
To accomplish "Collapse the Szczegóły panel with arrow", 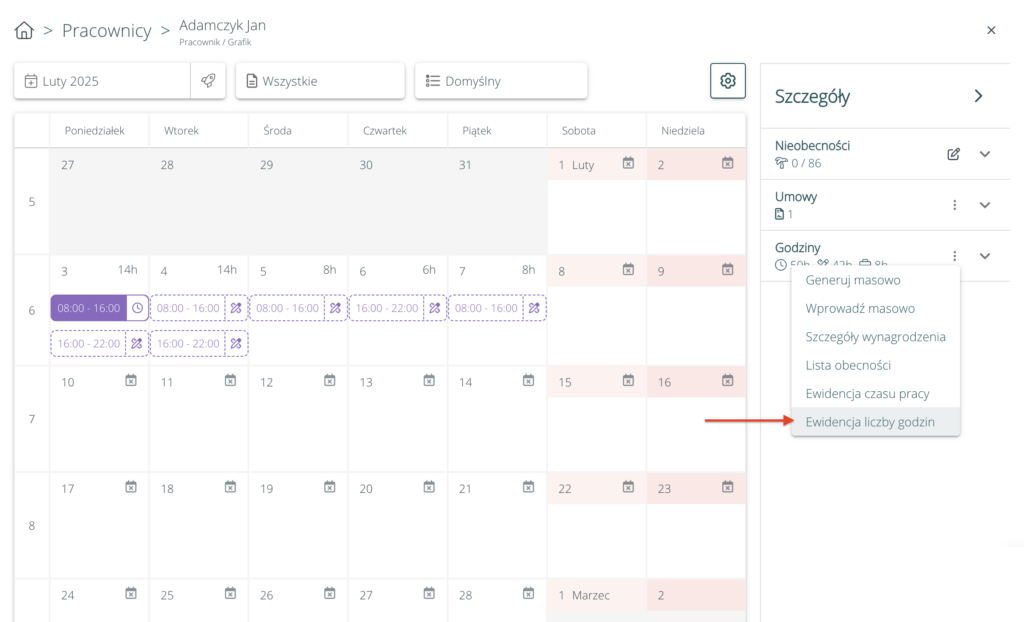I will click(978, 96).
